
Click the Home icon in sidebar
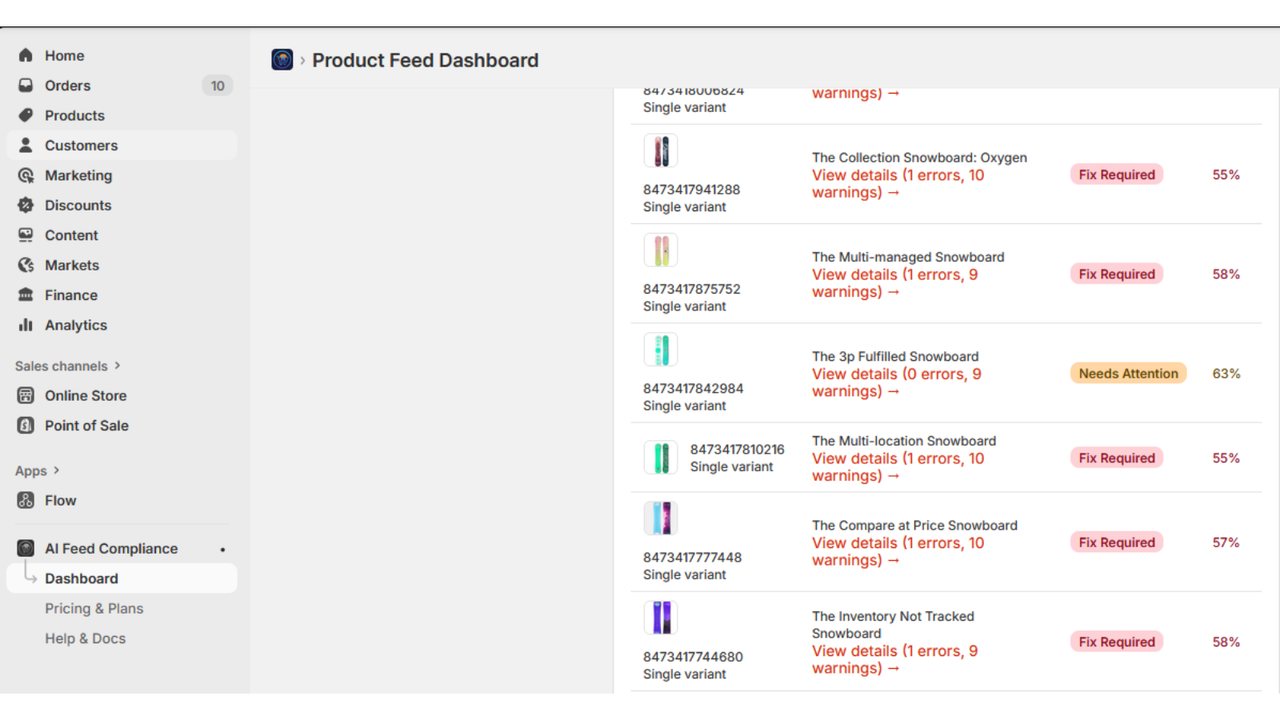pos(26,55)
